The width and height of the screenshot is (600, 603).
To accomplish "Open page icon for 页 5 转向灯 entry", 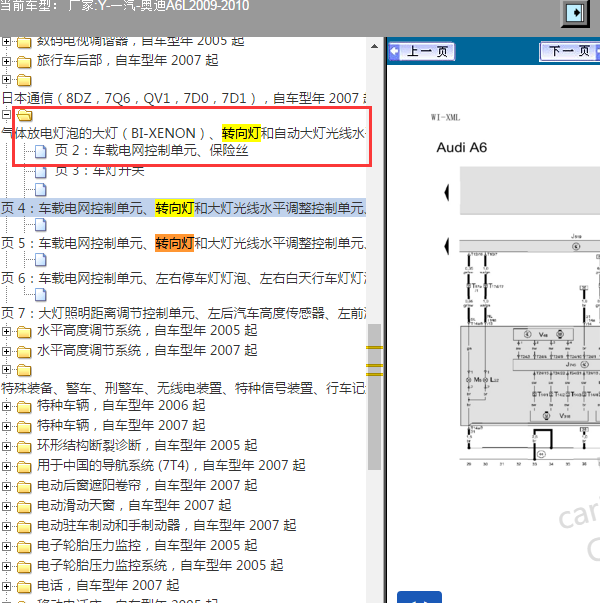I will [x=41, y=225].
